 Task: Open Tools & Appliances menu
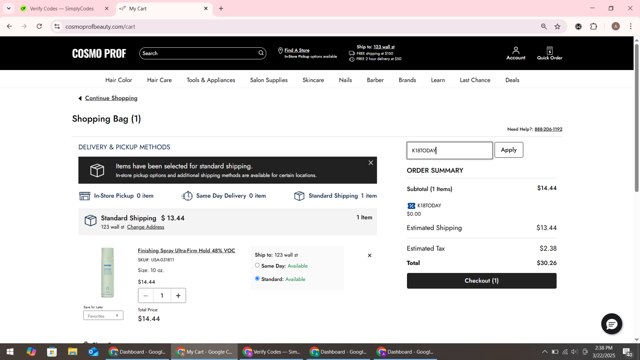[x=211, y=80]
